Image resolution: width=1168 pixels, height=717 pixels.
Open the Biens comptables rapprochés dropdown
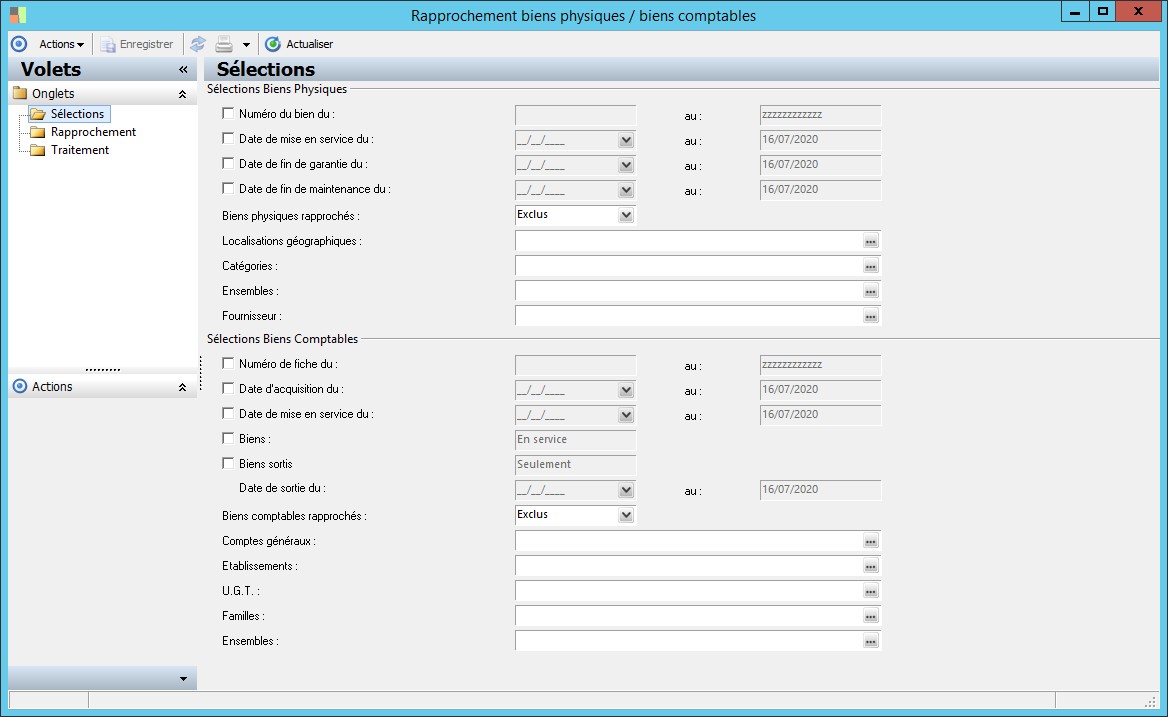626,515
